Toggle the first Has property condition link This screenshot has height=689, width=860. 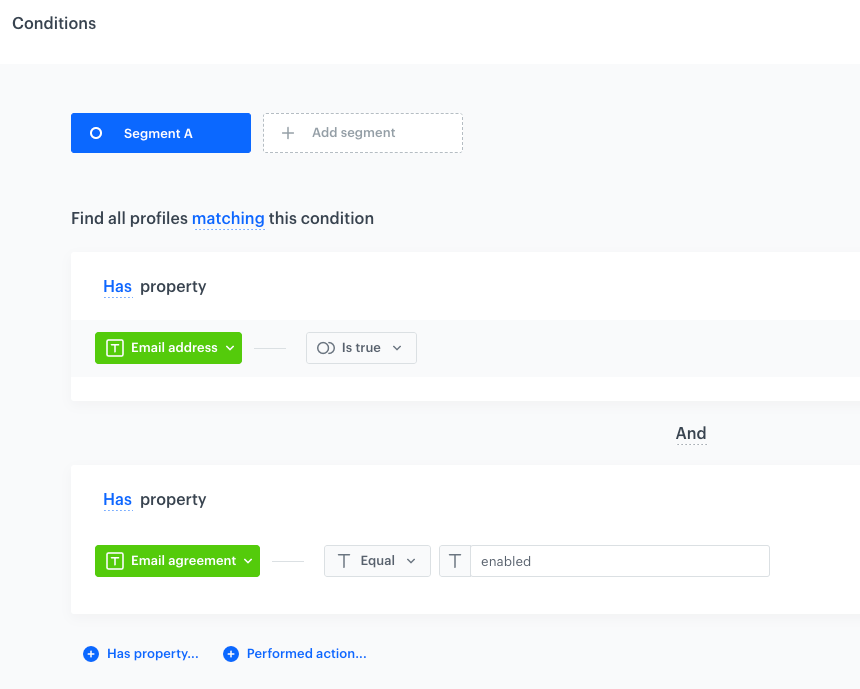[x=117, y=287]
